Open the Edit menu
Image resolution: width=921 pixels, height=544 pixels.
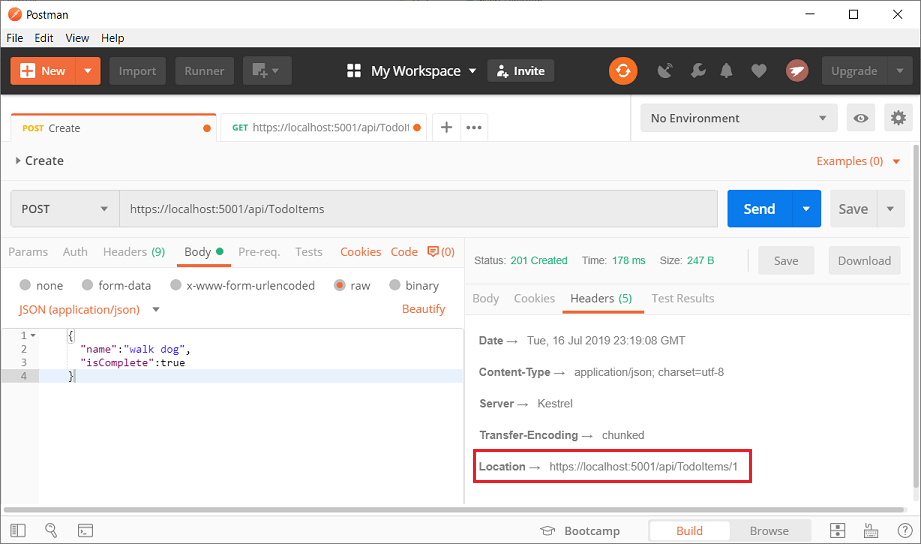click(43, 38)
